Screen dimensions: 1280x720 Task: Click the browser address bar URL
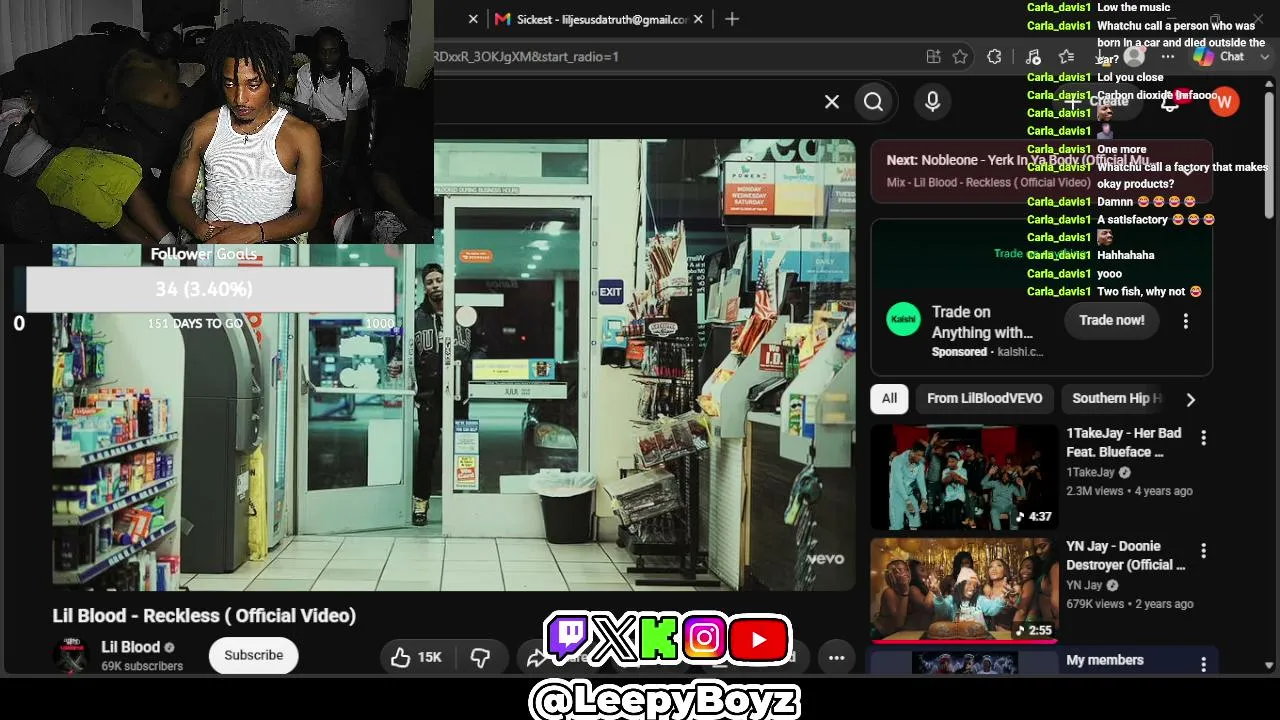(x=526, y=57)
